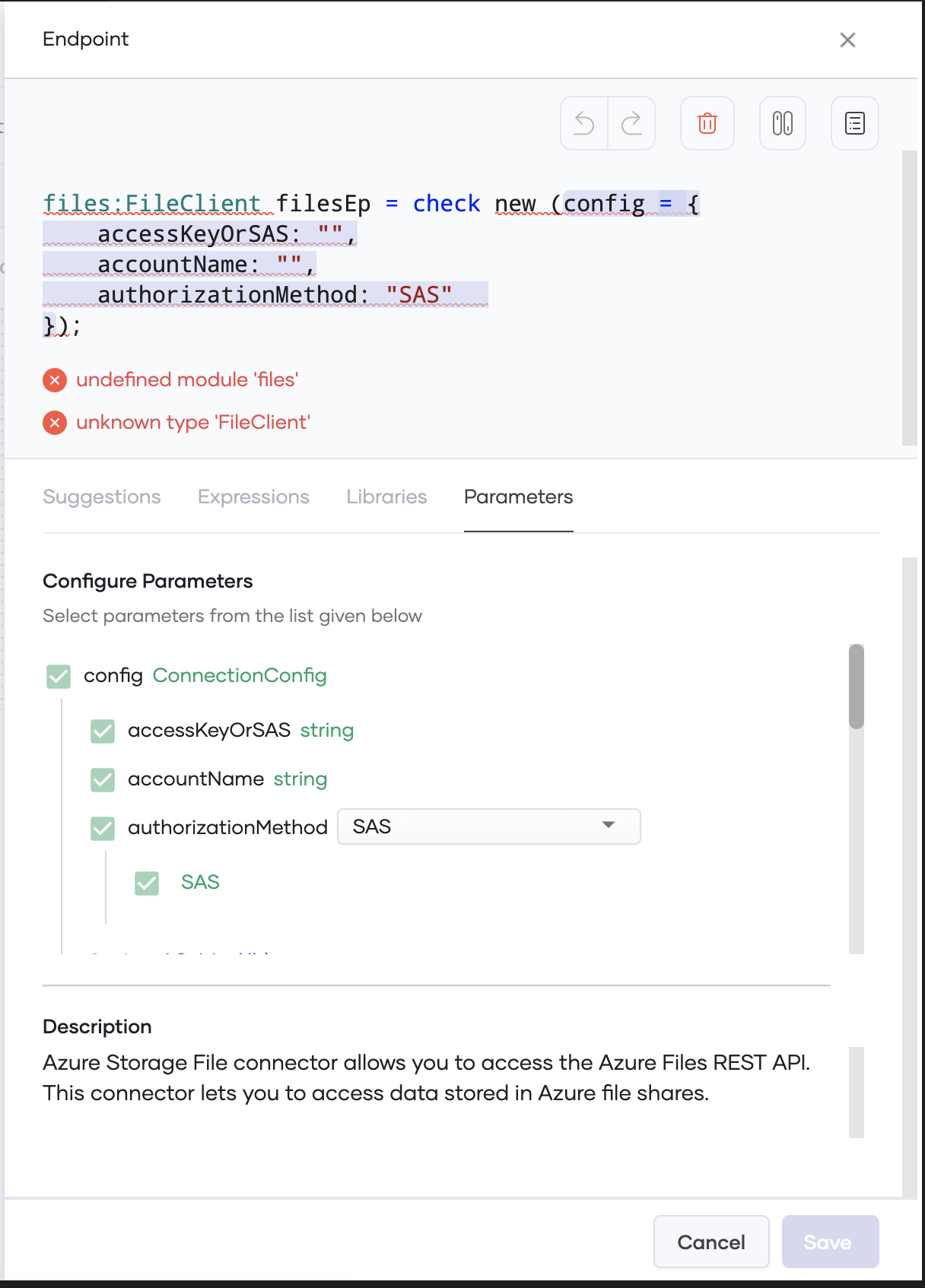This screenshot has width=925, height=1288.
Task: Close the Endpoint dialog with the X icon
Action: (x=848, y=40)
